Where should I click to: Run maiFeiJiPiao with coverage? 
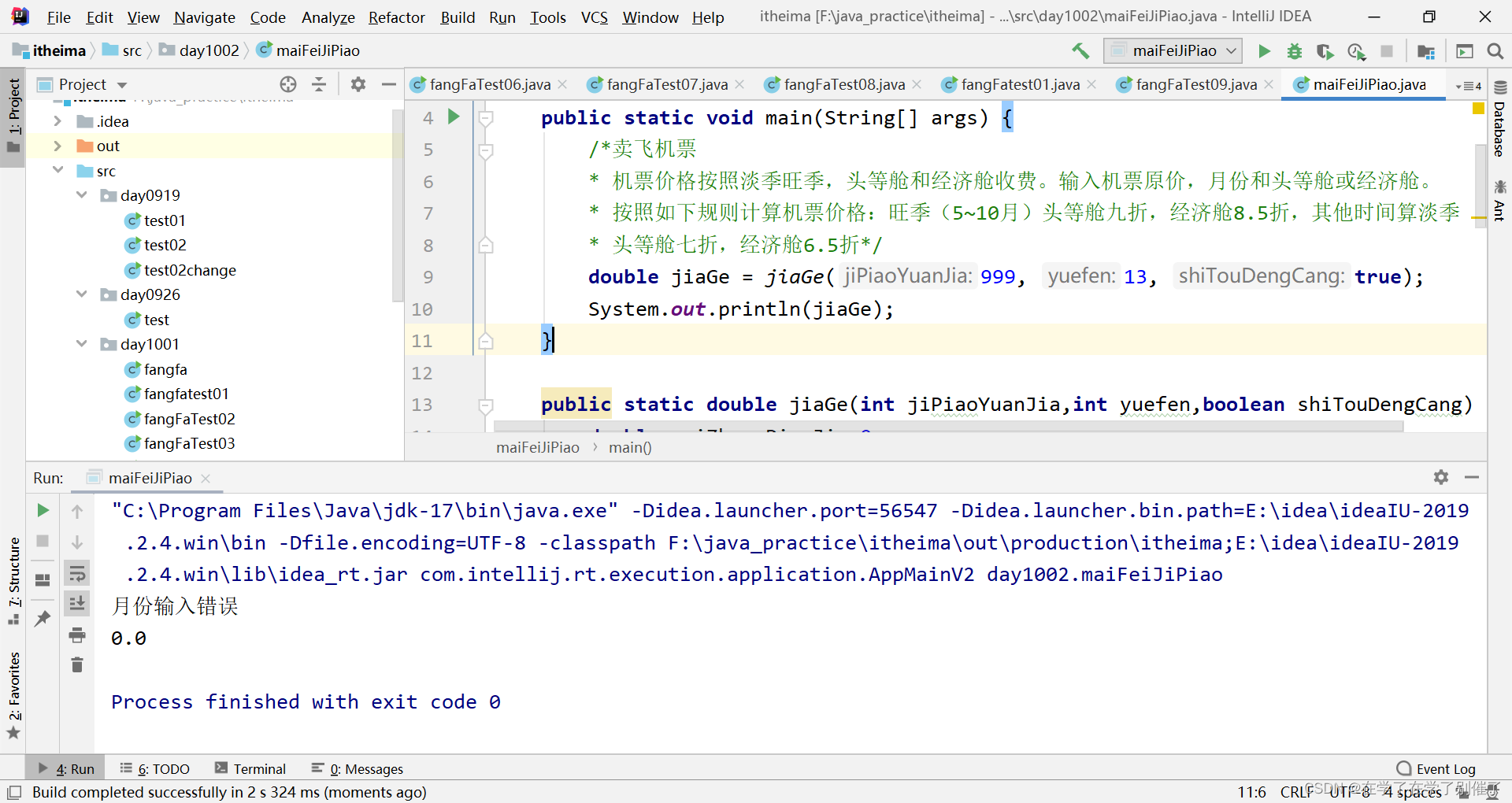1325,50
